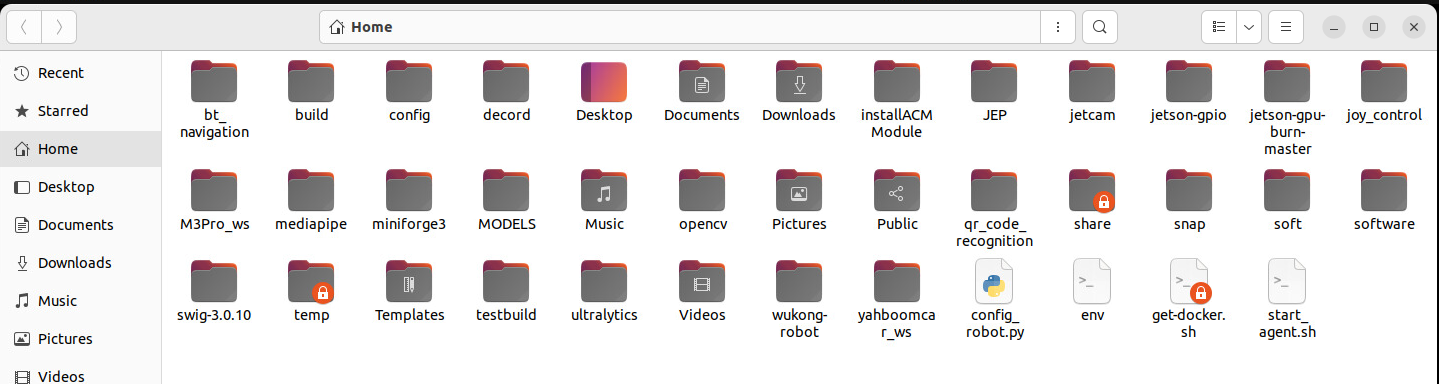Open the build folder

[x=311, y=82]
